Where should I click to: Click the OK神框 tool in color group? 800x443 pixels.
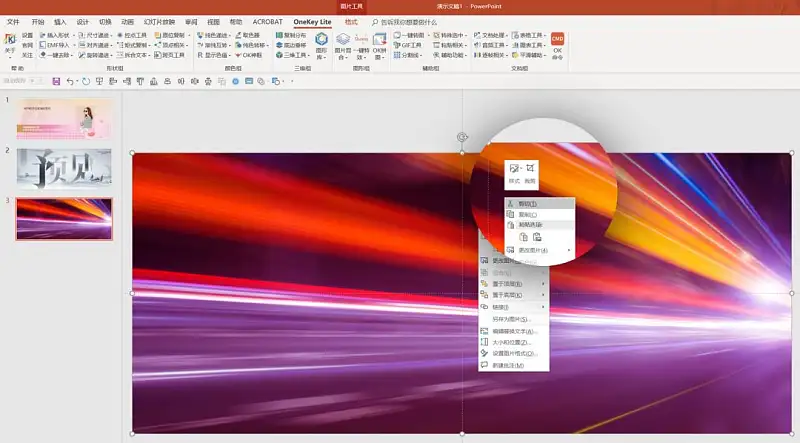click(x=248, y=55)
